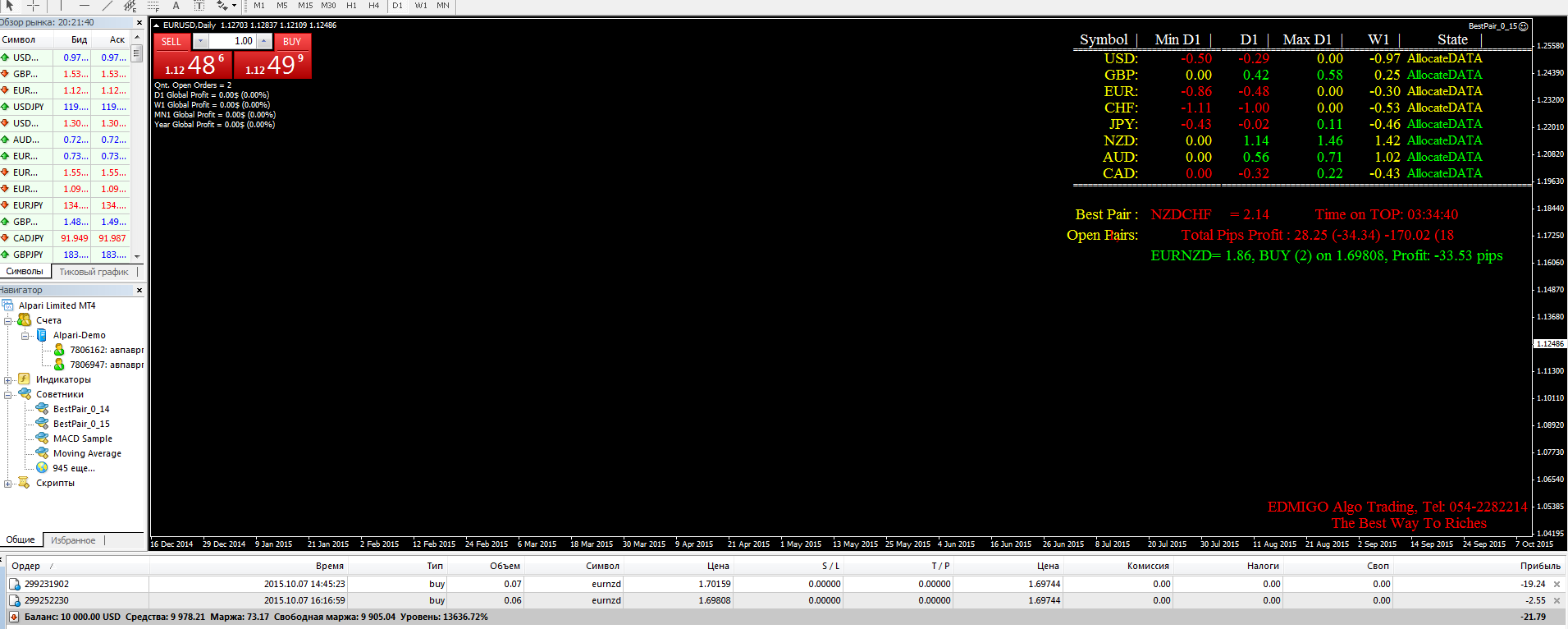Select the trendline drawing tool
Image resolution: width=1568 pixels, height=629 pixels.
pos(107,5)
